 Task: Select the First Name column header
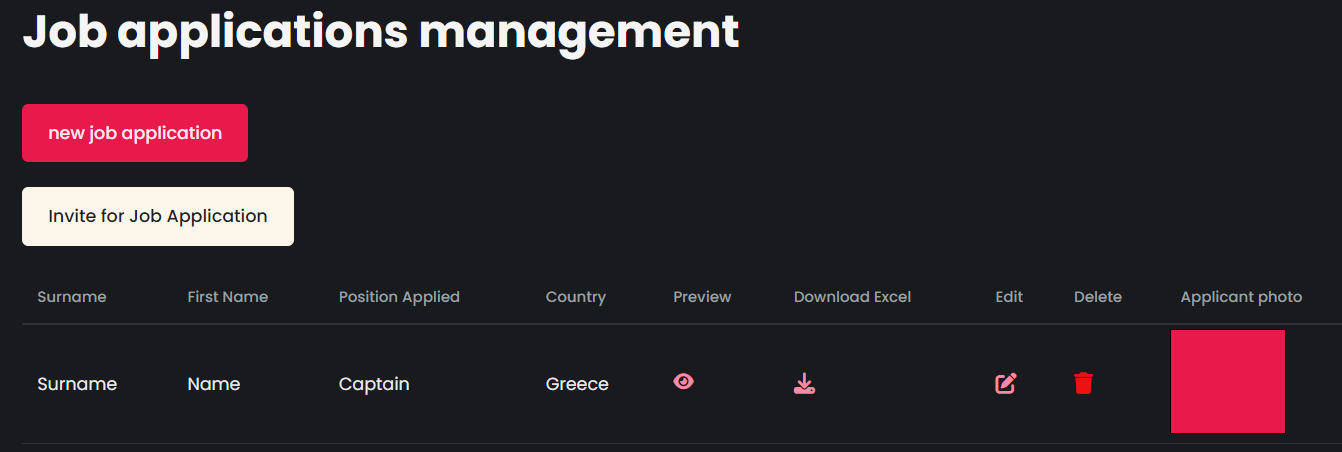pyautogui.click(x=228, y=297)
